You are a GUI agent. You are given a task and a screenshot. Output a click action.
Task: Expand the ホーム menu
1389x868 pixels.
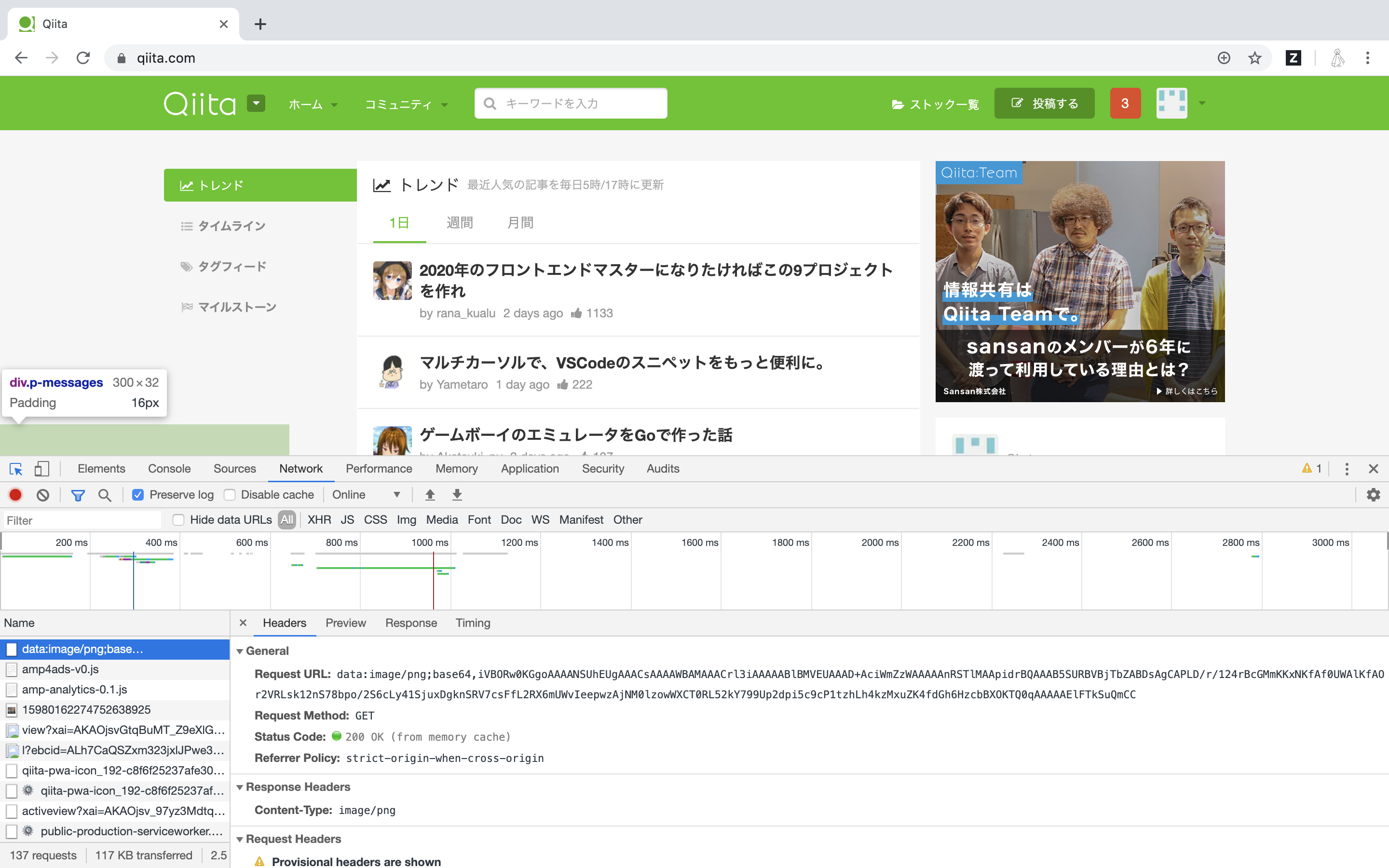coord(313,105)
